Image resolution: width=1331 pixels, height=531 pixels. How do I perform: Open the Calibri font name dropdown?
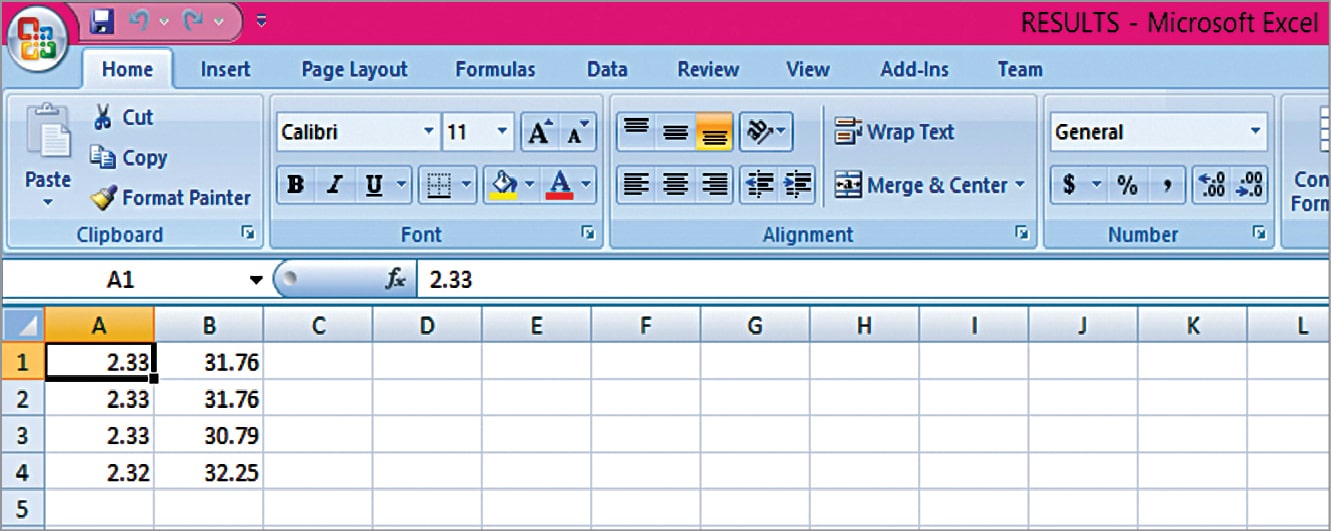pos(428,132)
